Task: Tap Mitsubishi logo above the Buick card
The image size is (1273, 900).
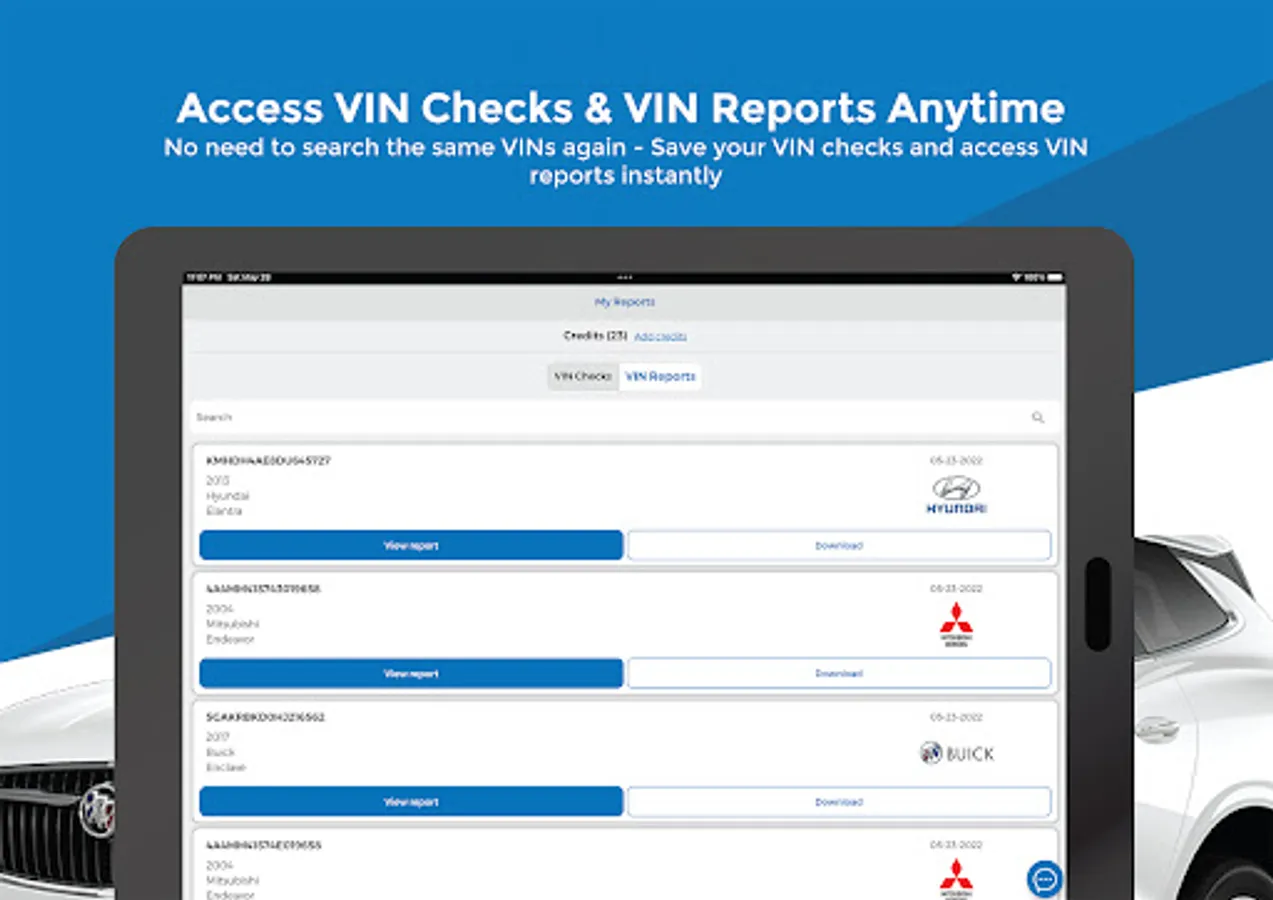Action: pyautogui.click(x=956, y=625)
